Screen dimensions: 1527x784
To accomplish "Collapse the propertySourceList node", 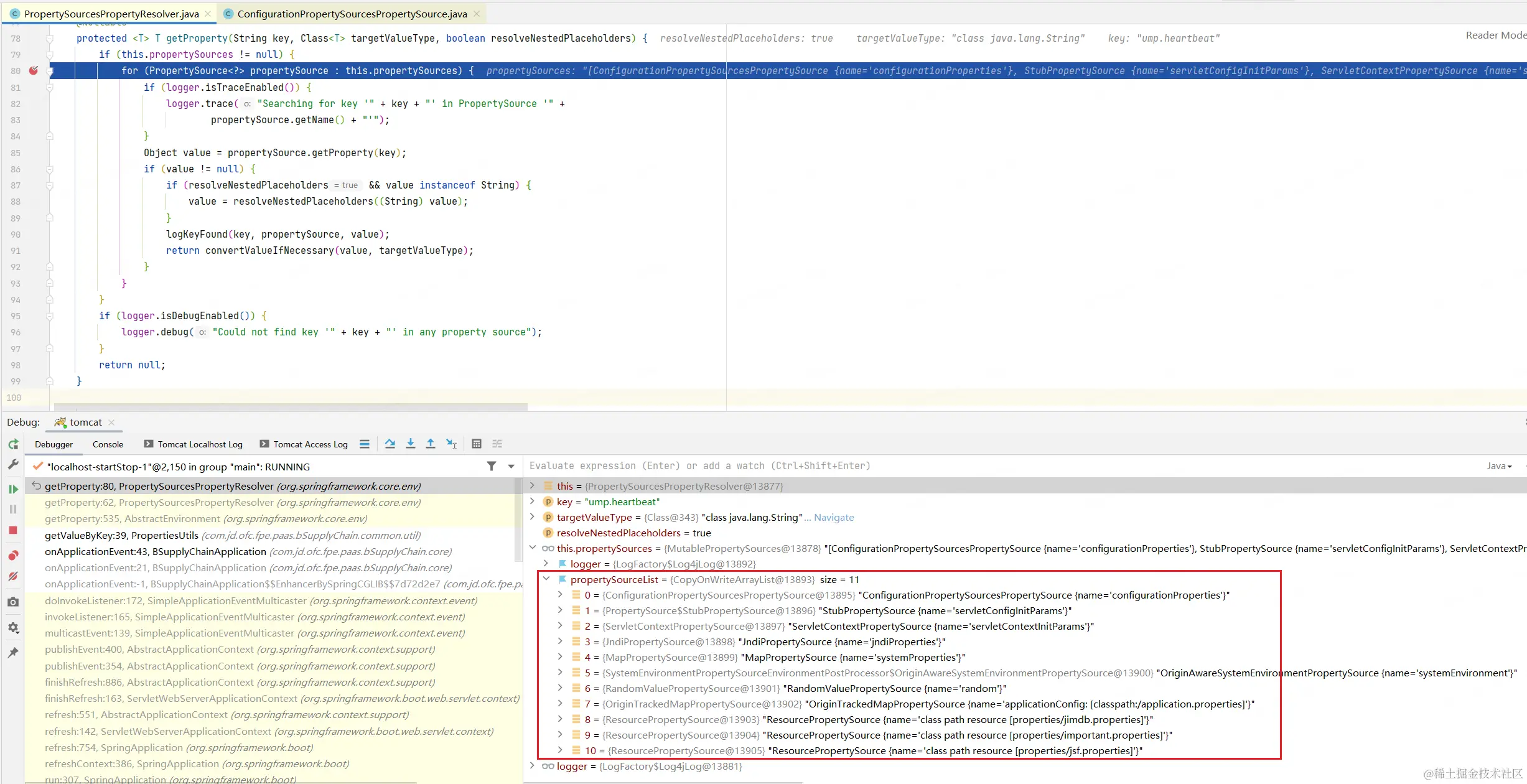I will 546,579.
